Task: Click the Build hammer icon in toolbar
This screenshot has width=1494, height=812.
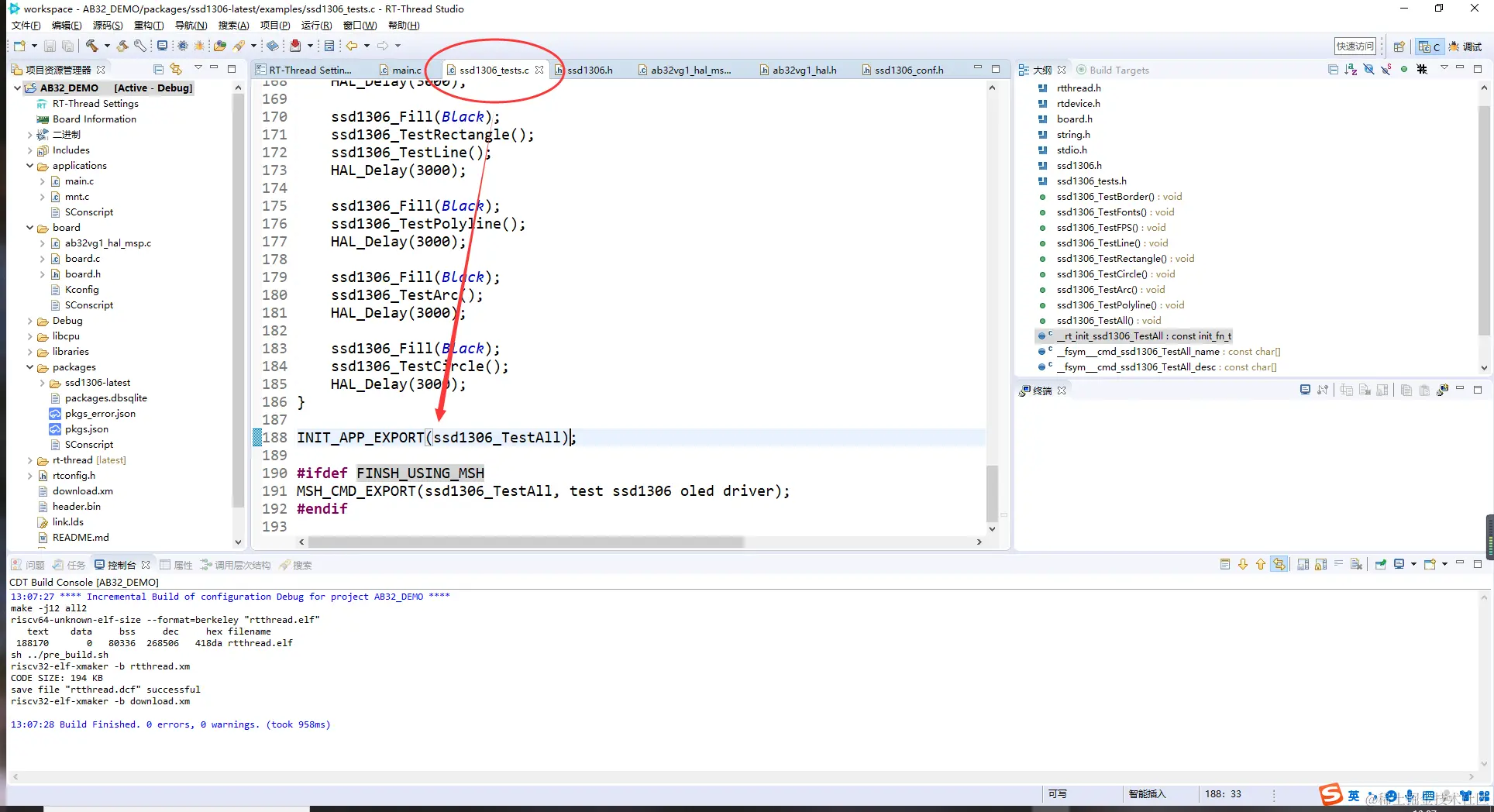Action: pyautogui.click(x=92, y=46)
